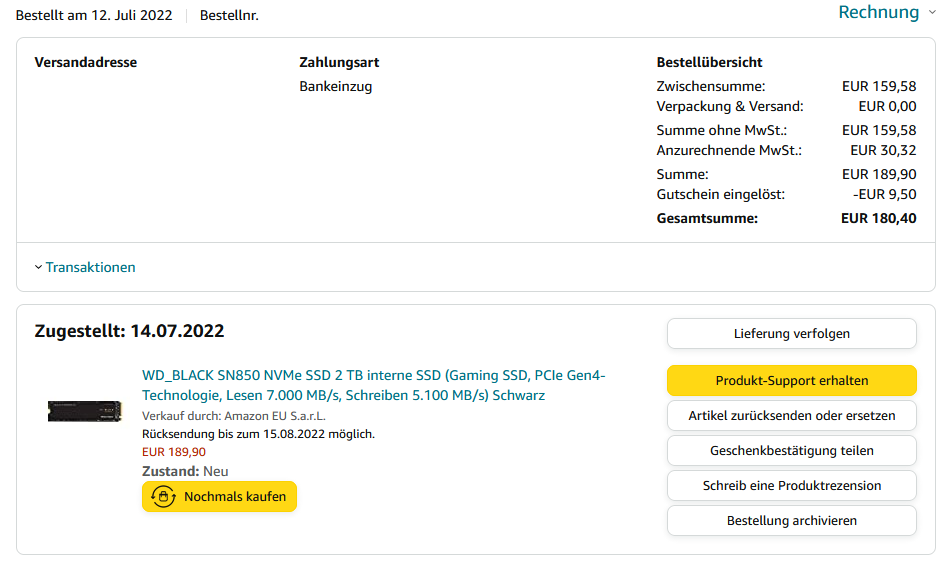Click Artikel zurücksenden oder ersetzen
This screenshot has width=943, height=564.
(x=791, y=415)
